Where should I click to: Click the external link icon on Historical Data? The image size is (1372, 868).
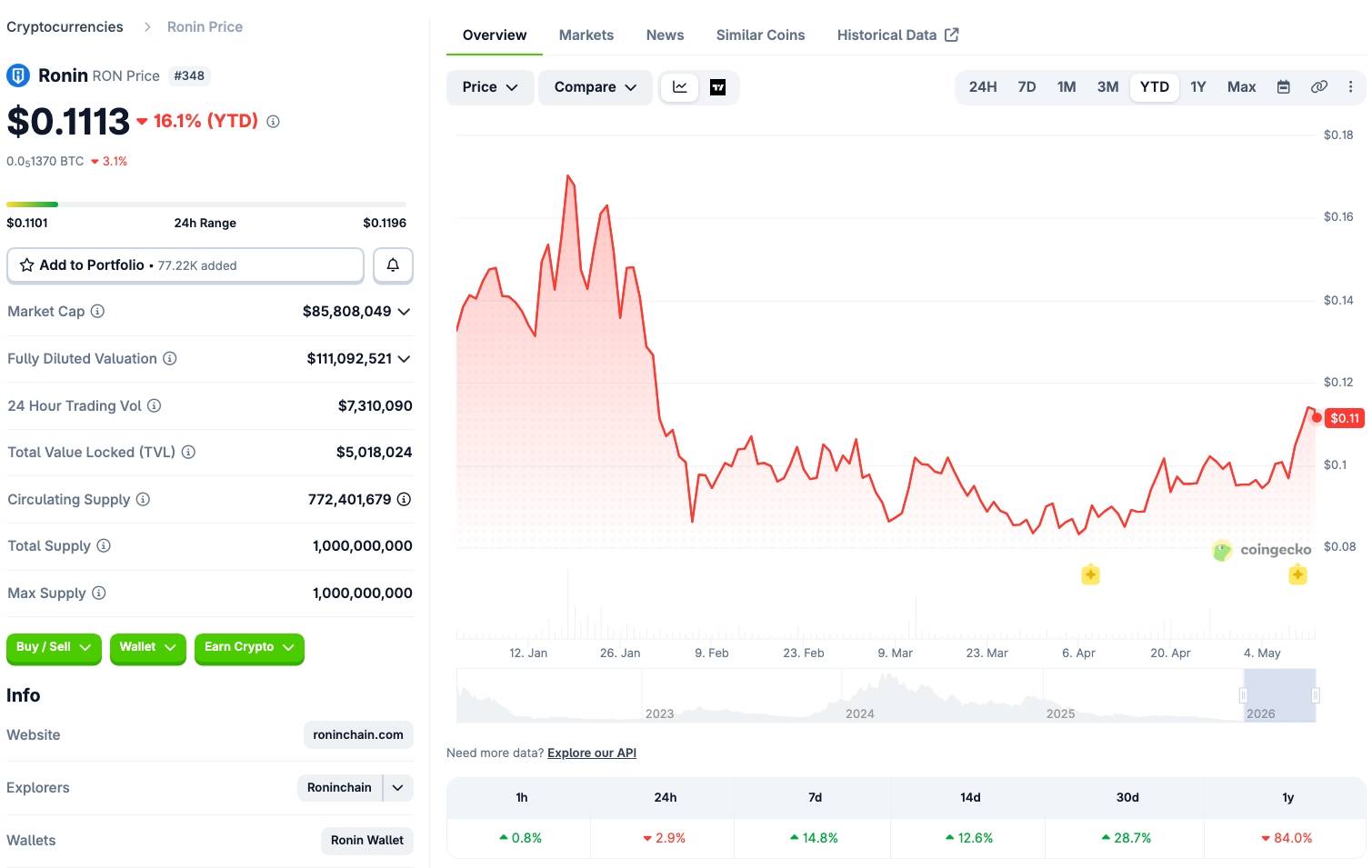coord(952,35)
